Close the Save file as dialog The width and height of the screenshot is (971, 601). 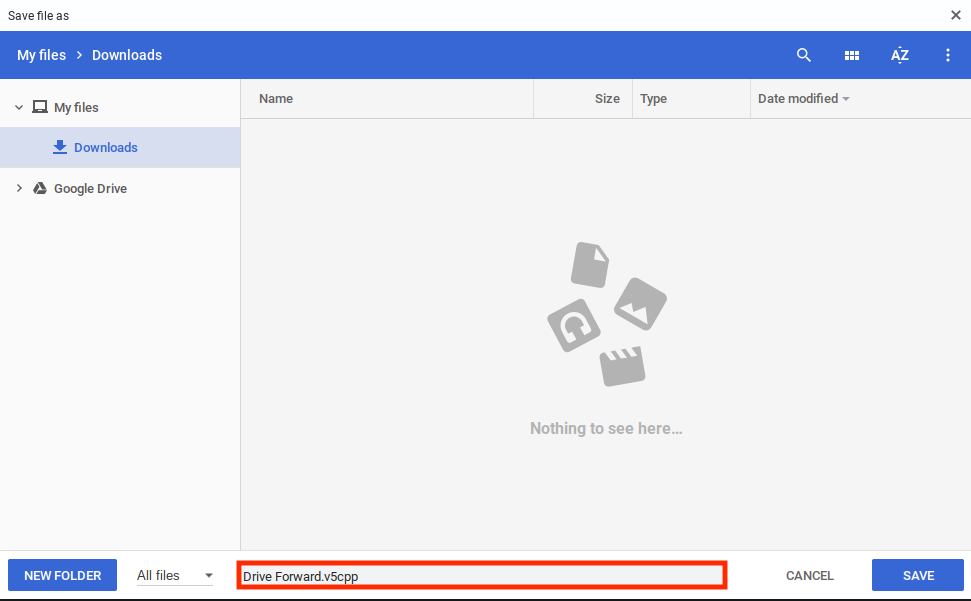[956, 15]
